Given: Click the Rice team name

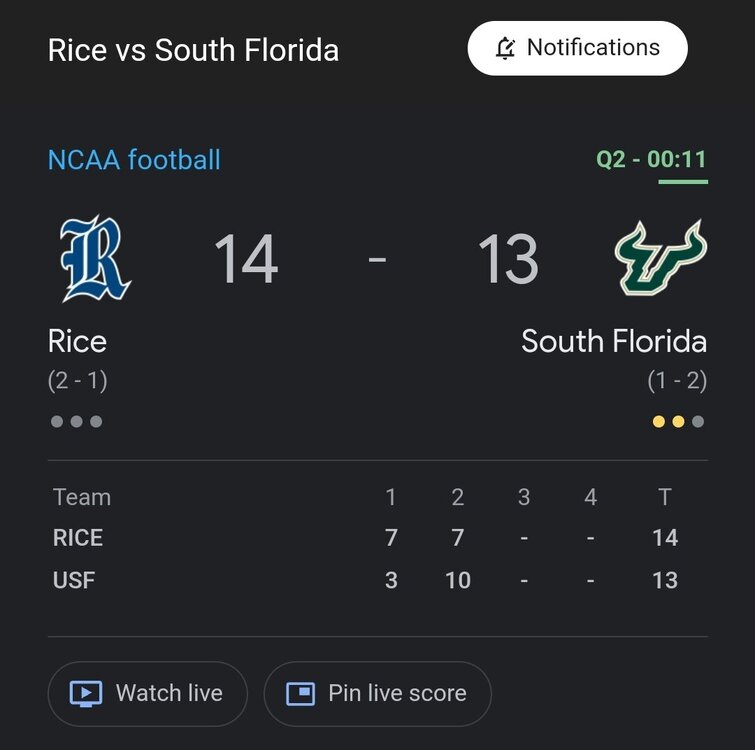Looking at the screenshot, I should pyautogui.click(x=77, y=342).
